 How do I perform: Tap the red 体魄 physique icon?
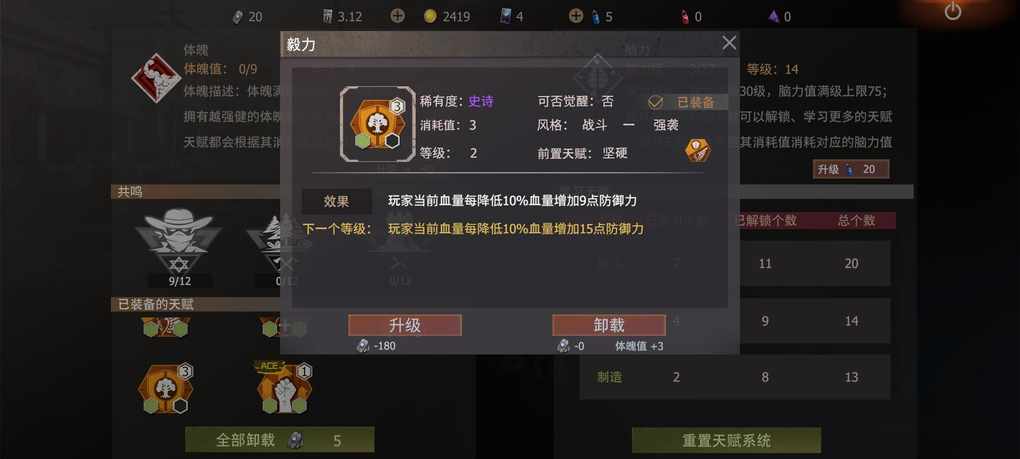pos(155,77)
